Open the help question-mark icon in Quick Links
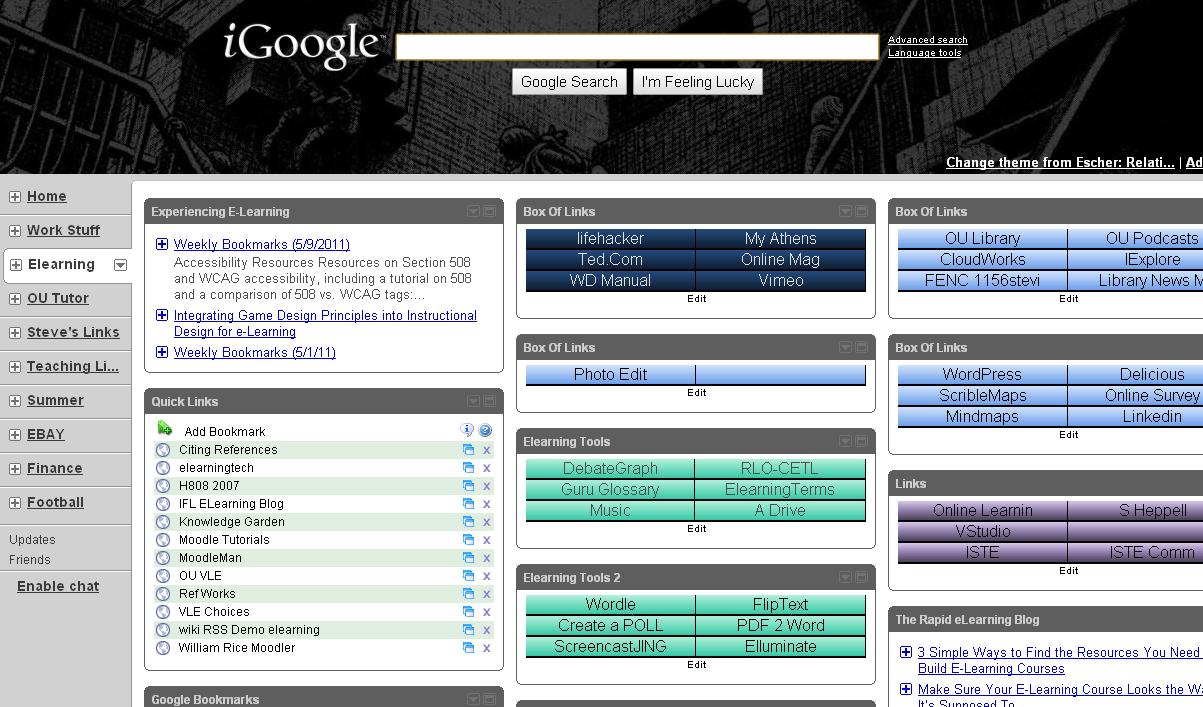This screenshot has height=707, width=1203. (485, 430)
